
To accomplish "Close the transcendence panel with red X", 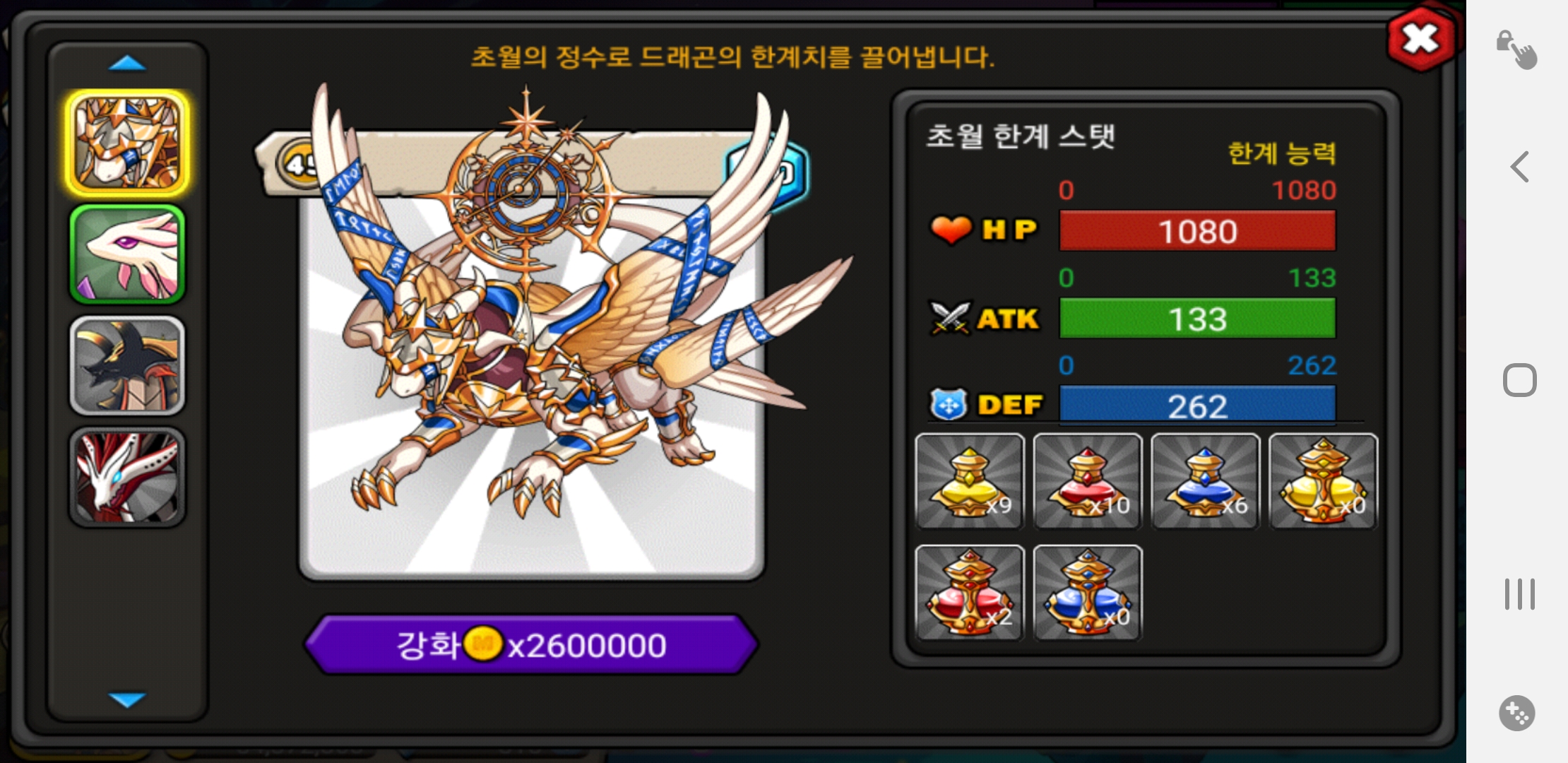I will [x=1421, y=38].
